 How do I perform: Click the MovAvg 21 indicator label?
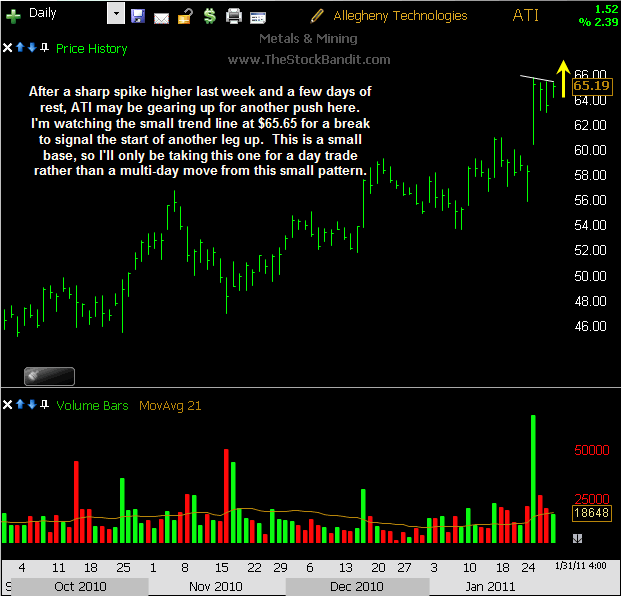coord(172,405)
